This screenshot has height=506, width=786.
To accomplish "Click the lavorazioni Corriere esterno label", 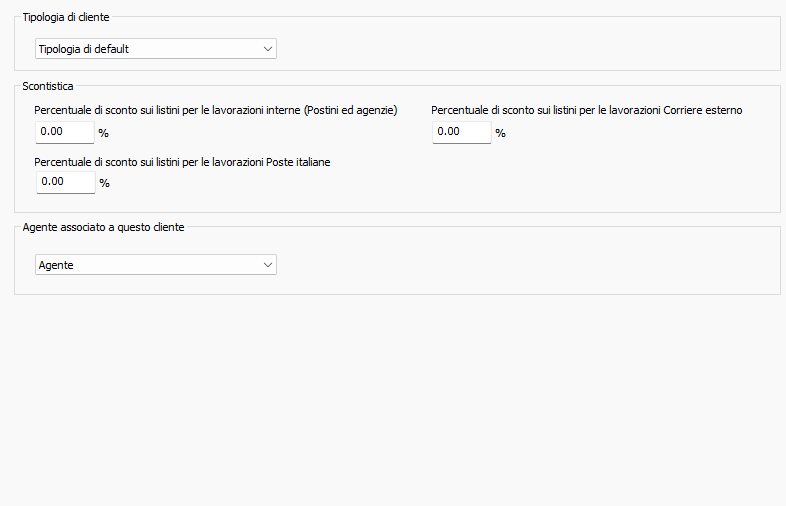I will click(586, 110).
